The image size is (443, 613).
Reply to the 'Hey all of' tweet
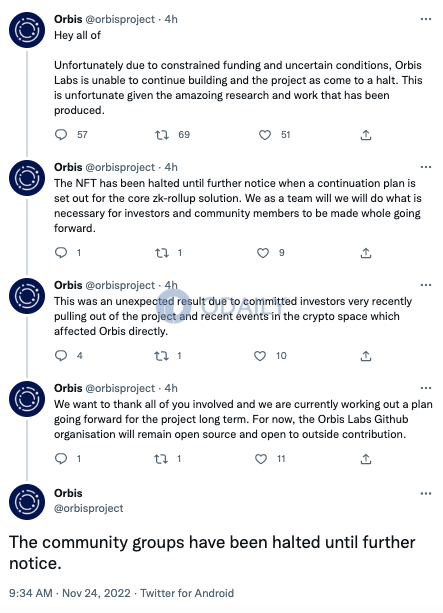pos(61,135)
